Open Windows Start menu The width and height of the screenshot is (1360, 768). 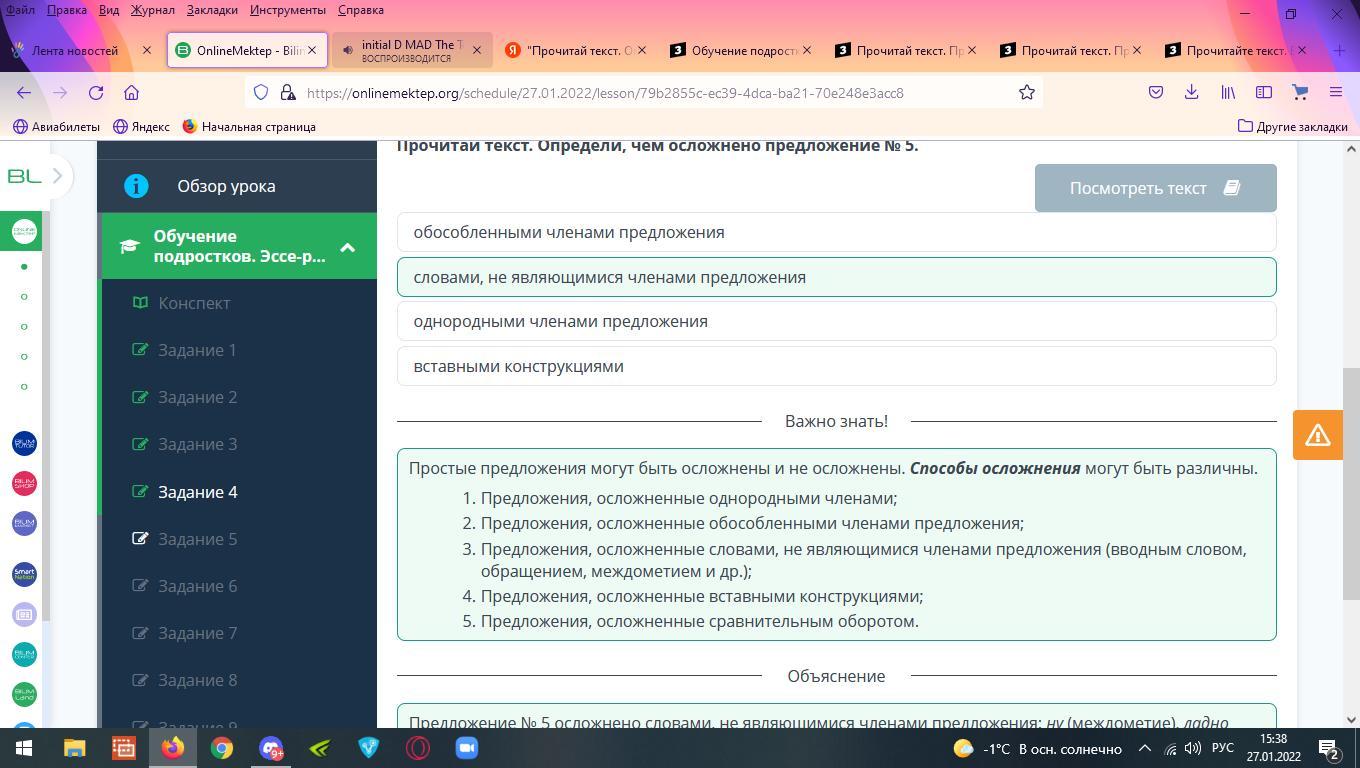click(x=24, y=748)
